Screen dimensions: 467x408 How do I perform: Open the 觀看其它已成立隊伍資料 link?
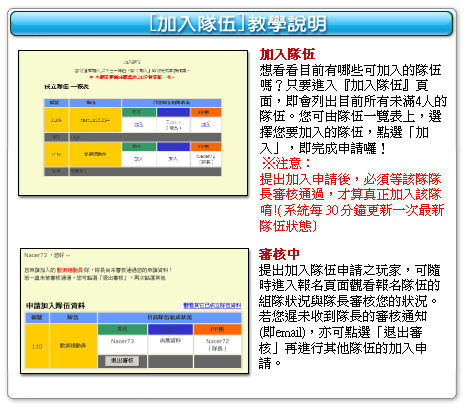point(212,305)
